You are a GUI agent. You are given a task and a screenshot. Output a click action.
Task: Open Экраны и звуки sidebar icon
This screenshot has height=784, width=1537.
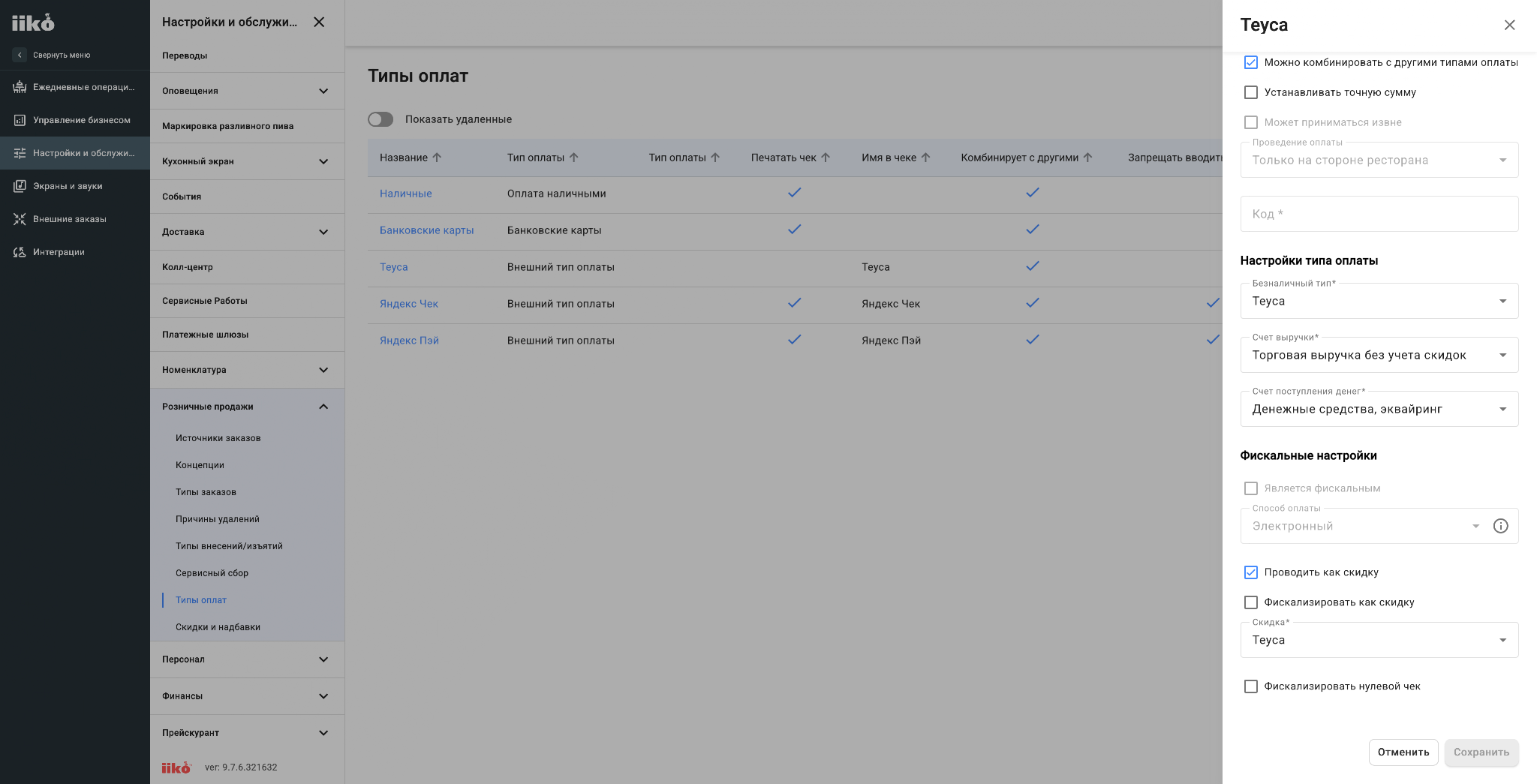tap(20, 186)
